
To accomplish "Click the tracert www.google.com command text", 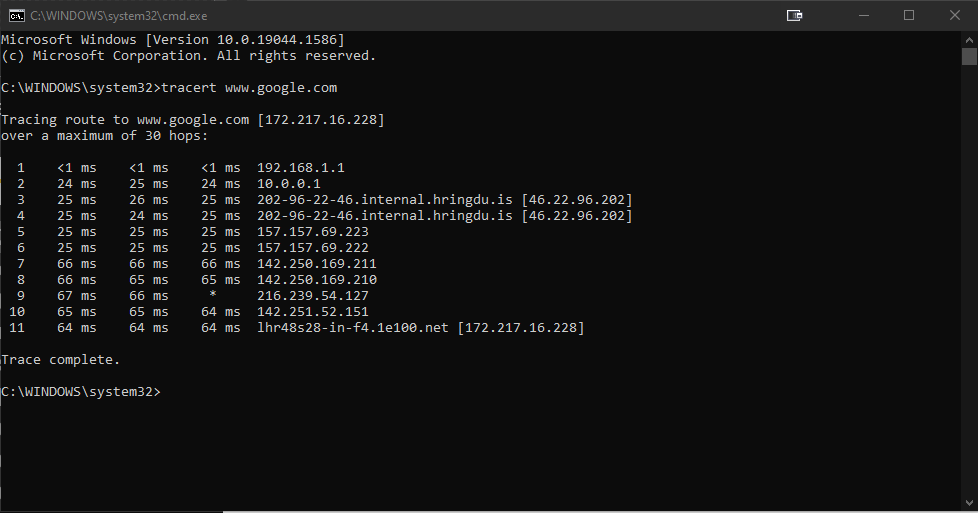I will [x=249, y=87].
